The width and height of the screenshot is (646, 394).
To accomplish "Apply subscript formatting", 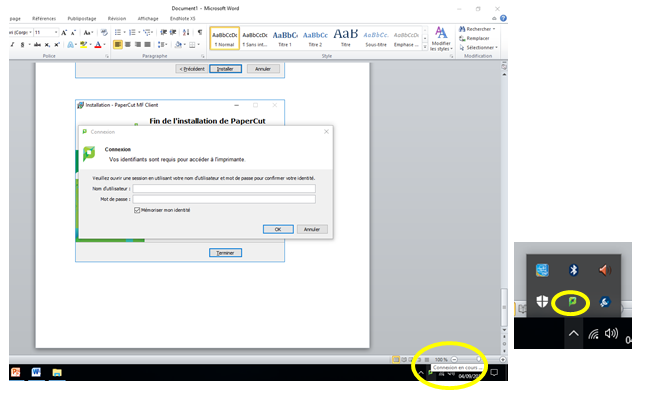I will tap(47, 45).
